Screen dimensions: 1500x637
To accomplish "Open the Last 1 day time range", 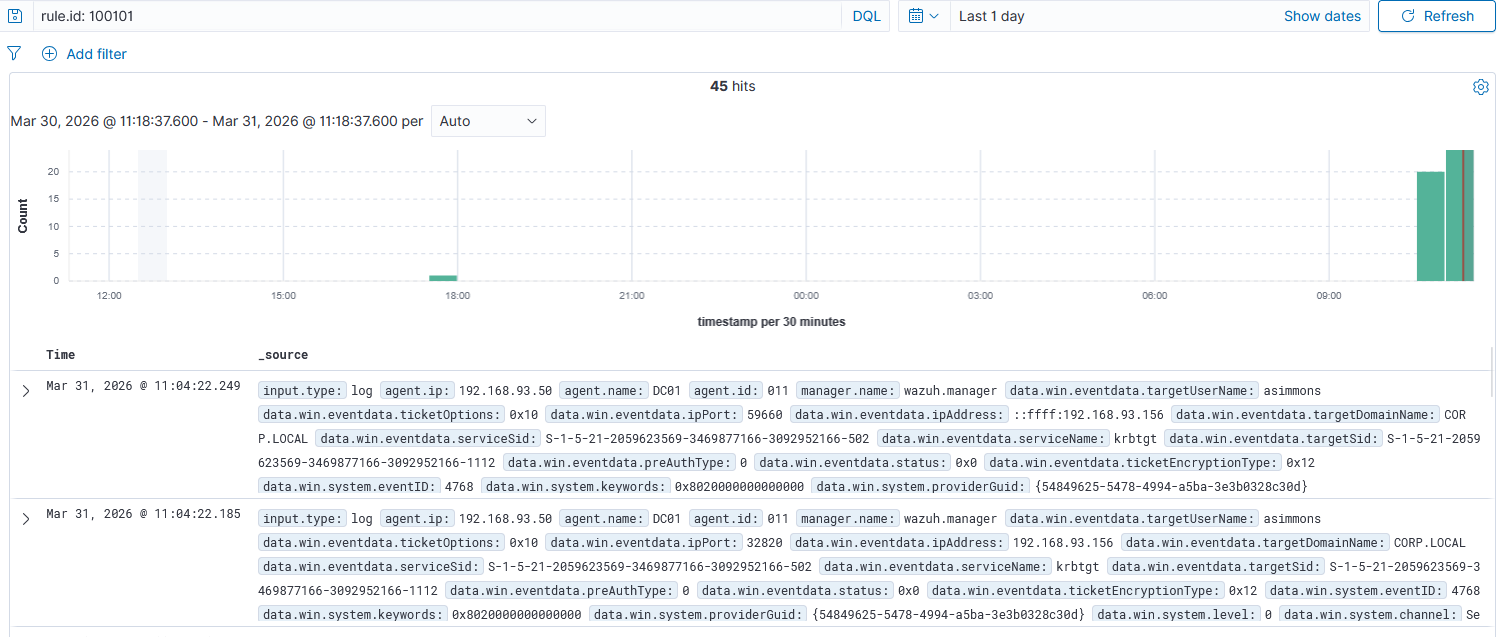I will (992, 16).
